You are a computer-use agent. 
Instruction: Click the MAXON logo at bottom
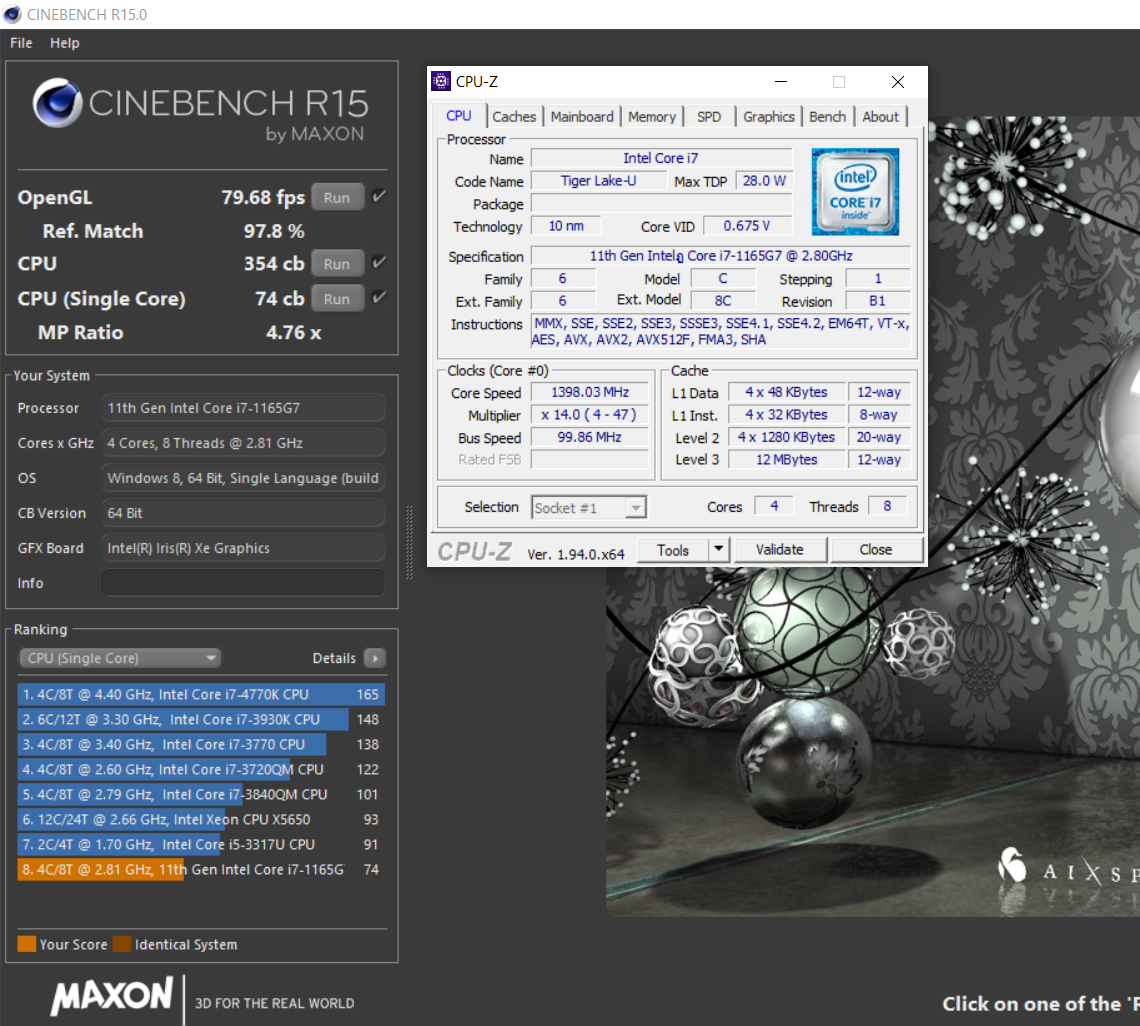tap(111, 996)
